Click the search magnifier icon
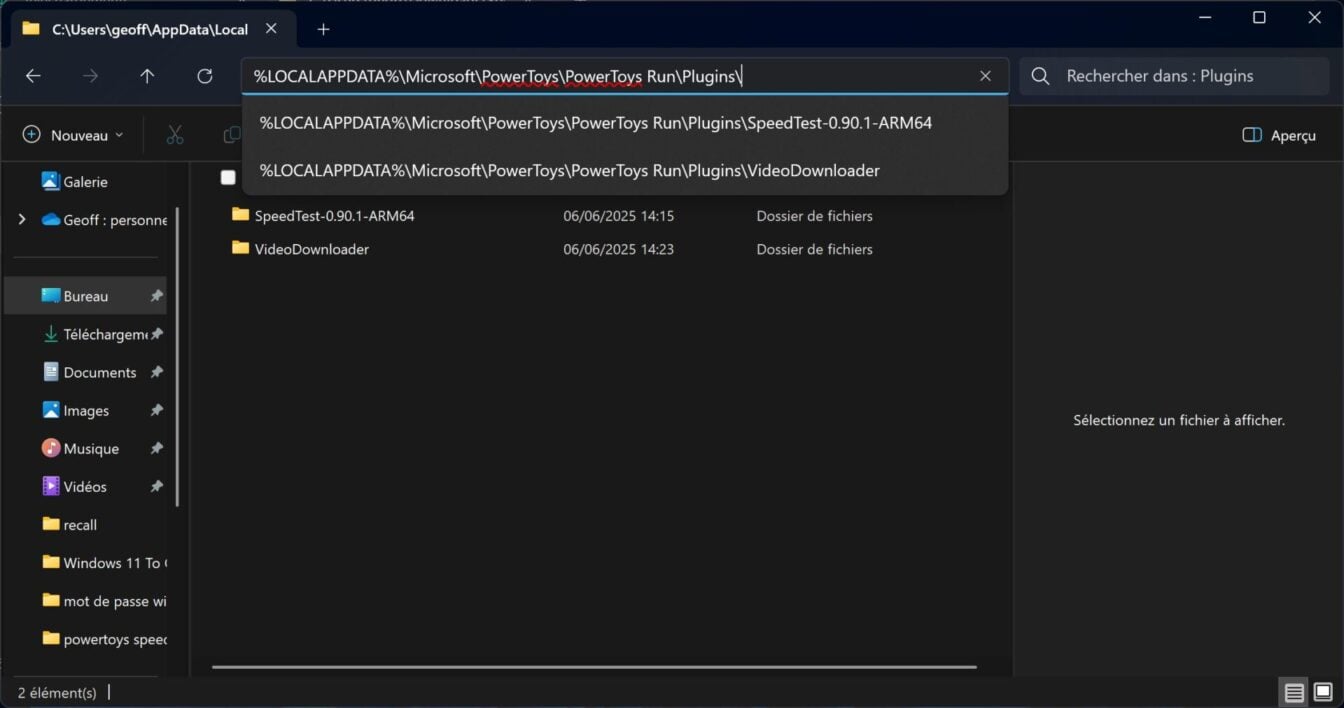Image resolution: width=1344 pixels, height=708 pixels. (x=1041, y=76)
